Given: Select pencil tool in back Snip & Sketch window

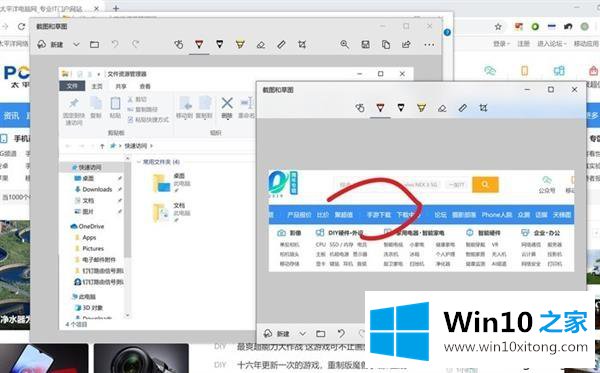Looking at the screenshot, I should point(220,44).
